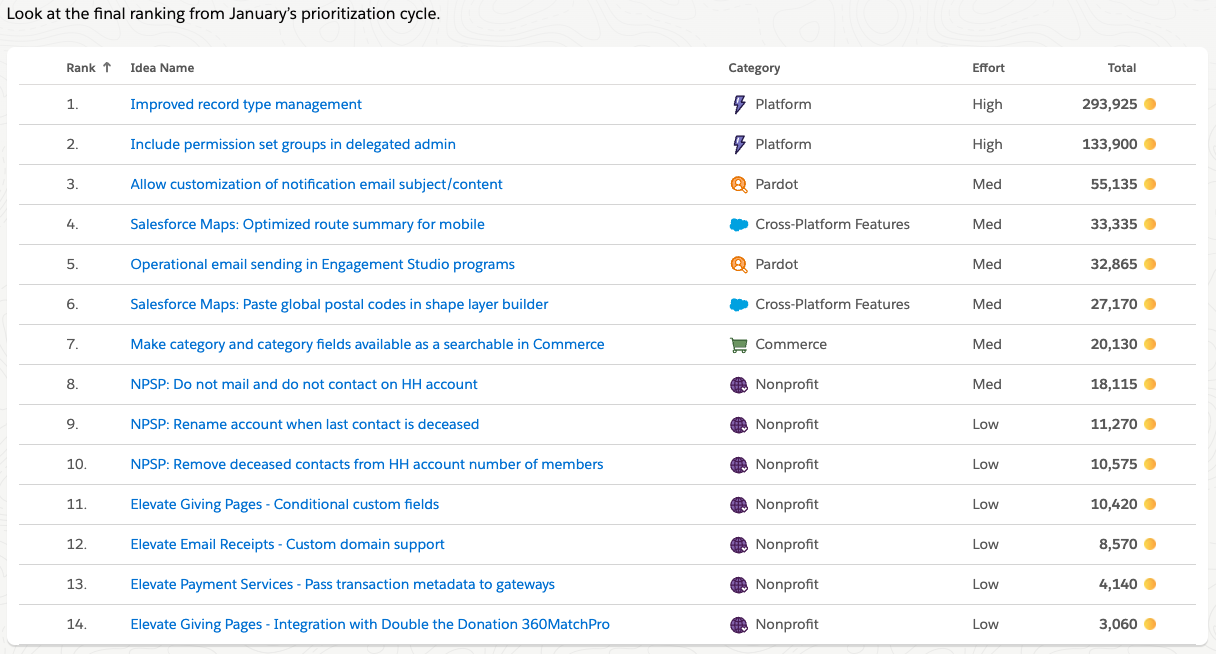The image size is (1216, 654).
Task: Open NPSP: Do not mail and do not contact
Action: click(304, 384)
